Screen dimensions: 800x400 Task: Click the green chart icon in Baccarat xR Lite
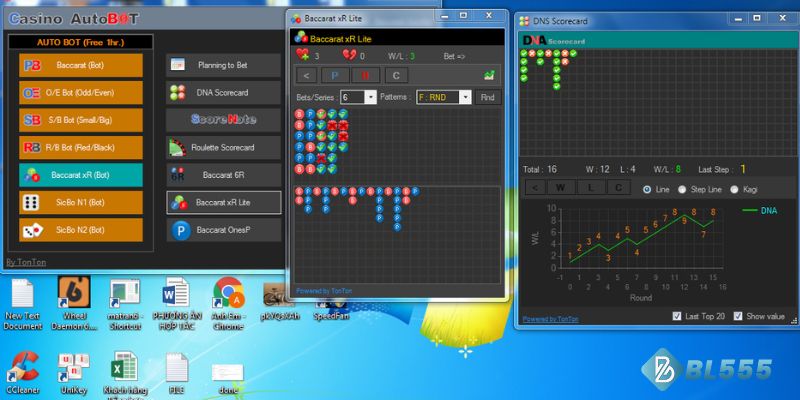pyautogui.click(x=489, y=75)
